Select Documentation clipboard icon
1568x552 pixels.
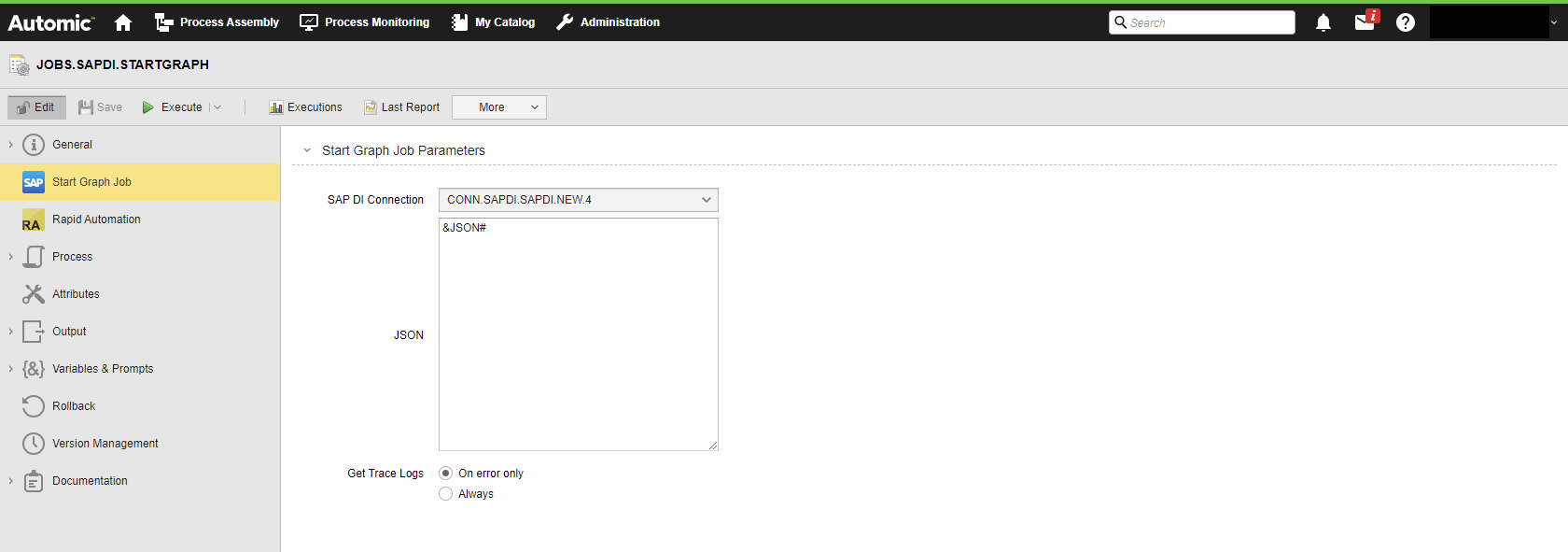34,481
